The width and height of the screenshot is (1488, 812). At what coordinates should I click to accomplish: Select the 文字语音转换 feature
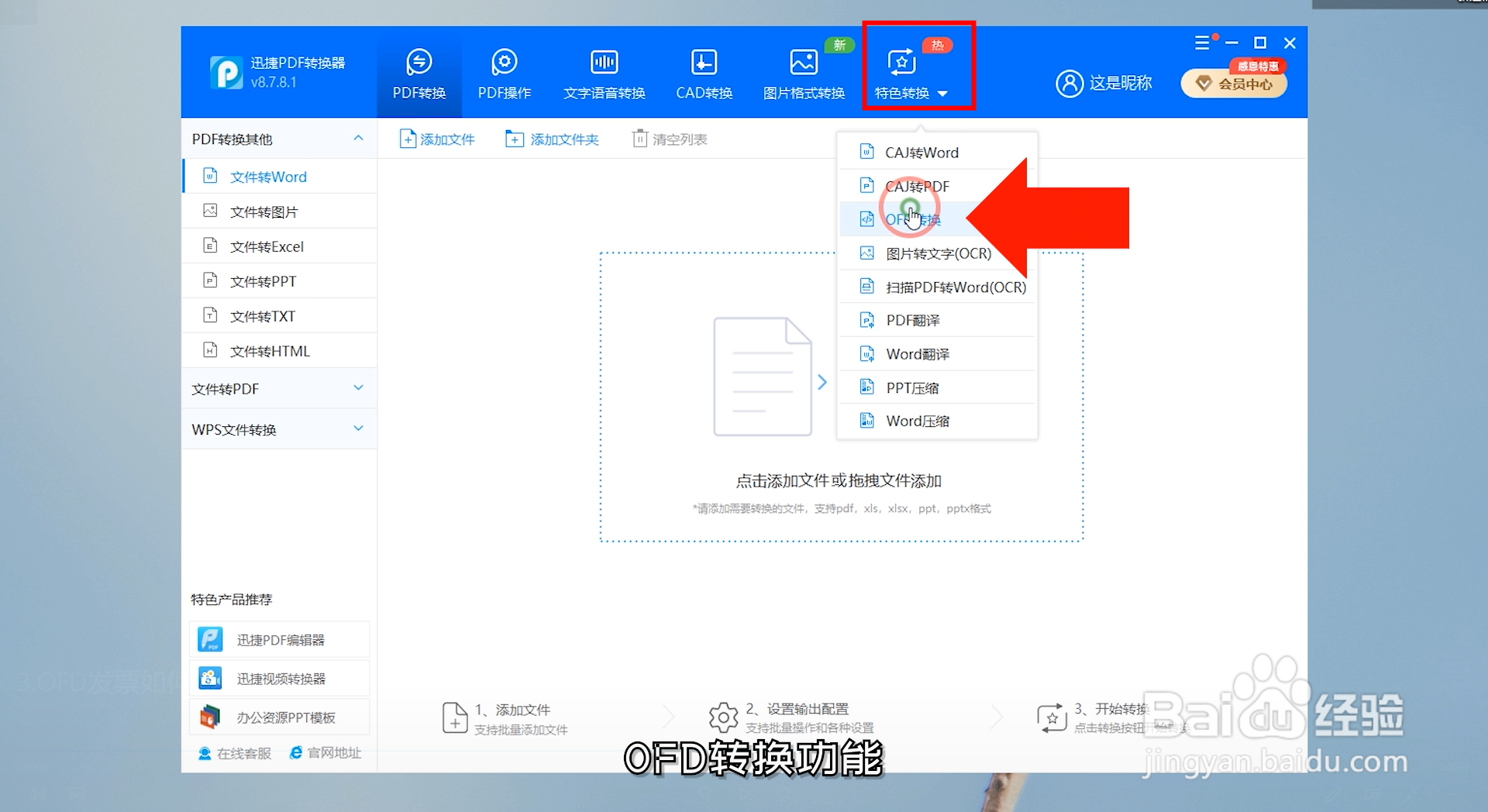(x=604, y=72)
